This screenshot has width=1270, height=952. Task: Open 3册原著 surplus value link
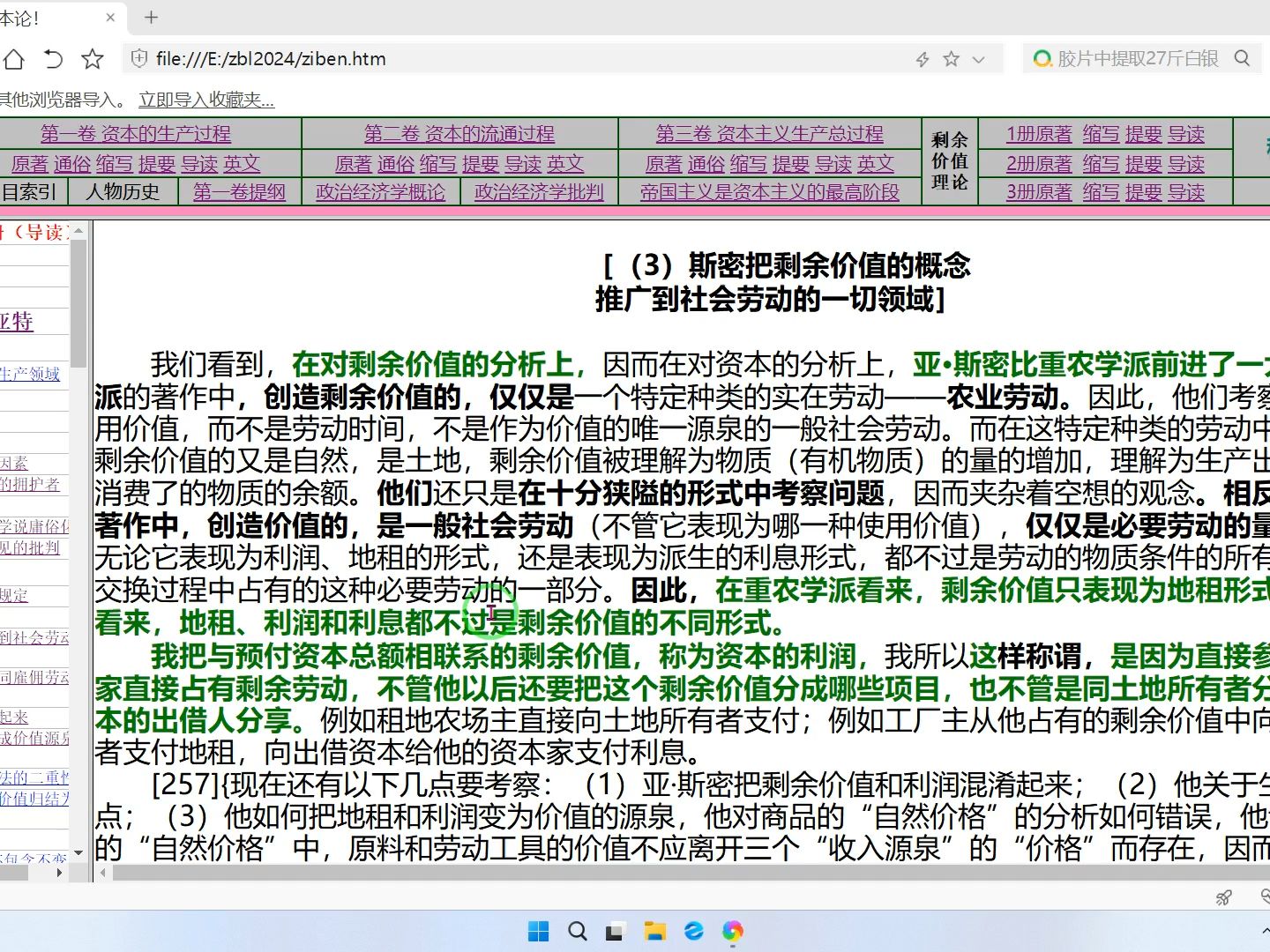1039,192
